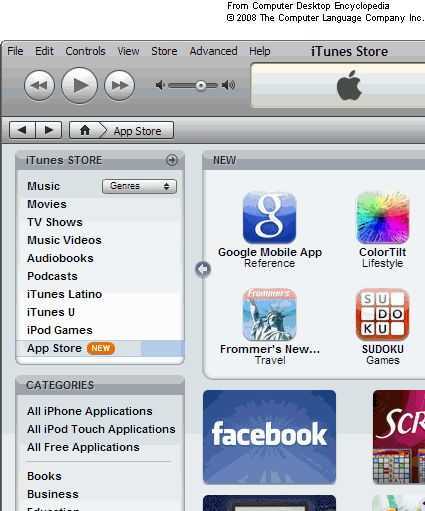Click the Scrabble banner thumbnail
The height and width of the screenshot is (511, 425).
click(x=399, y=437)
